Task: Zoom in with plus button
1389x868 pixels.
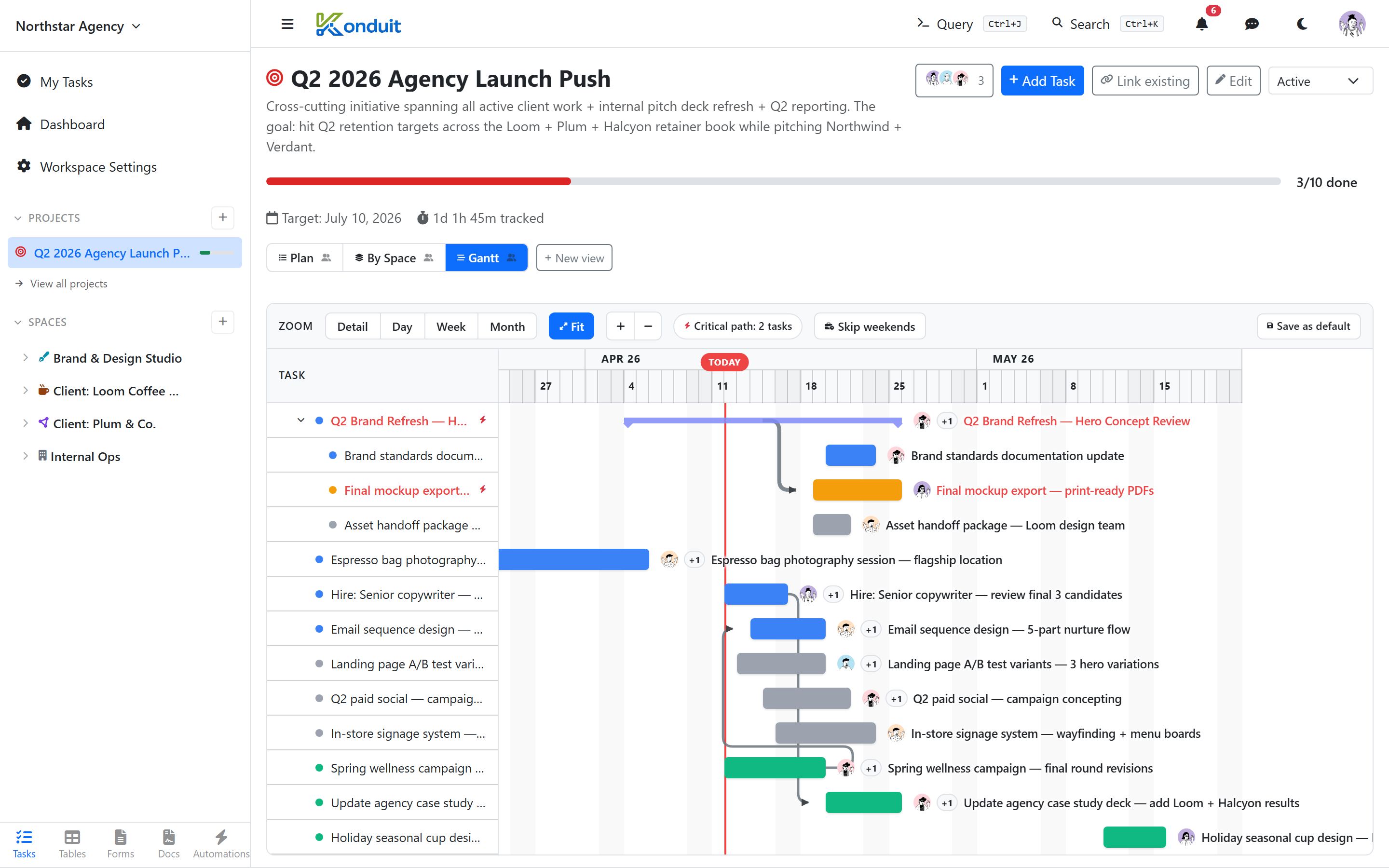Action: pyautogui.click(x=620, y=326)
